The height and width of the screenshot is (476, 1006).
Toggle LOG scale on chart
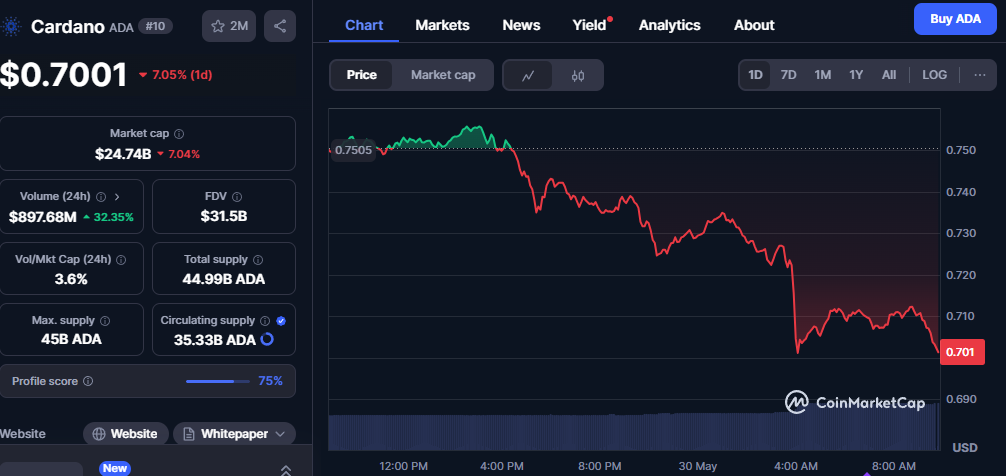tap(934, 75)
